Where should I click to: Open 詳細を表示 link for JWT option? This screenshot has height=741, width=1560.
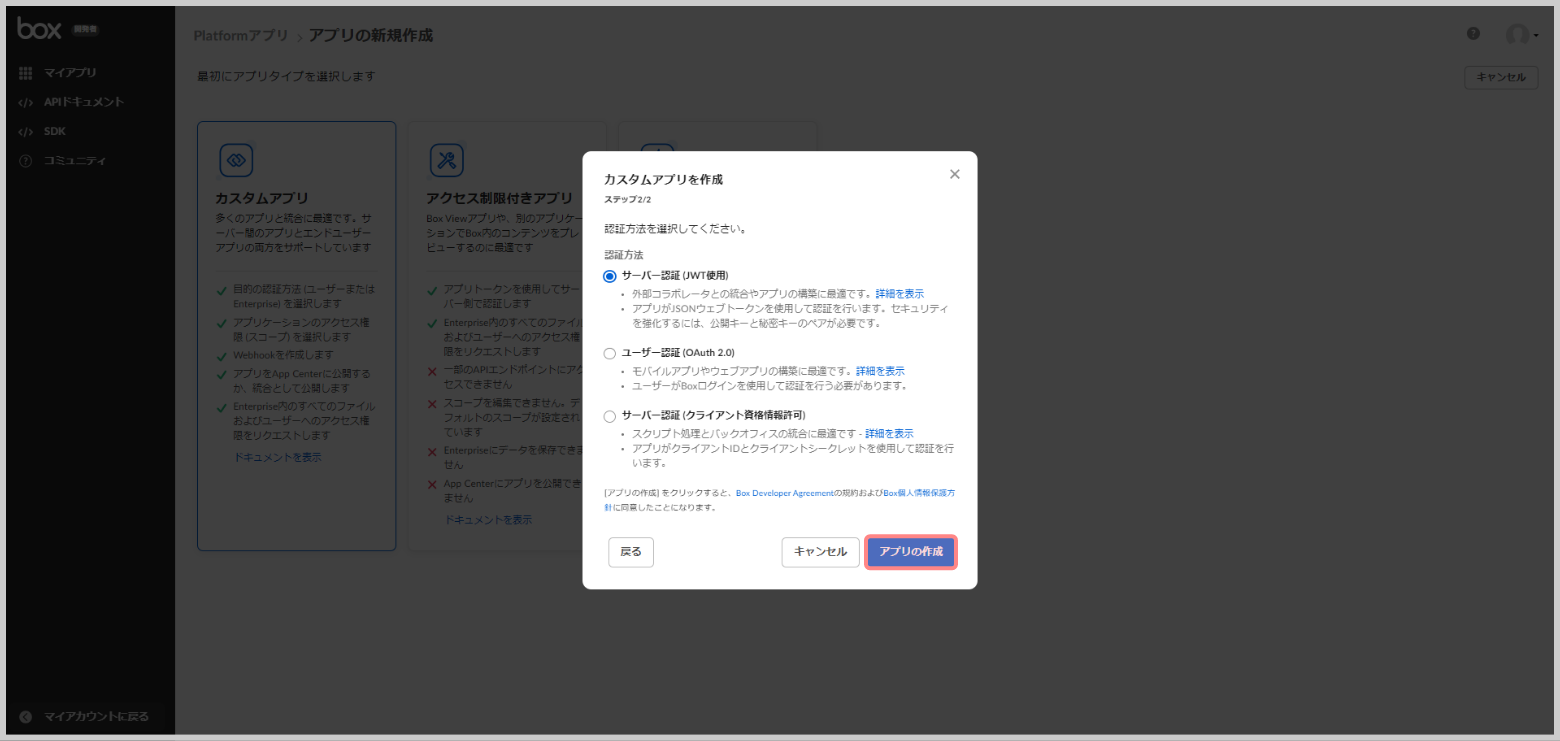pyautogui.click(x=900, y=294)
